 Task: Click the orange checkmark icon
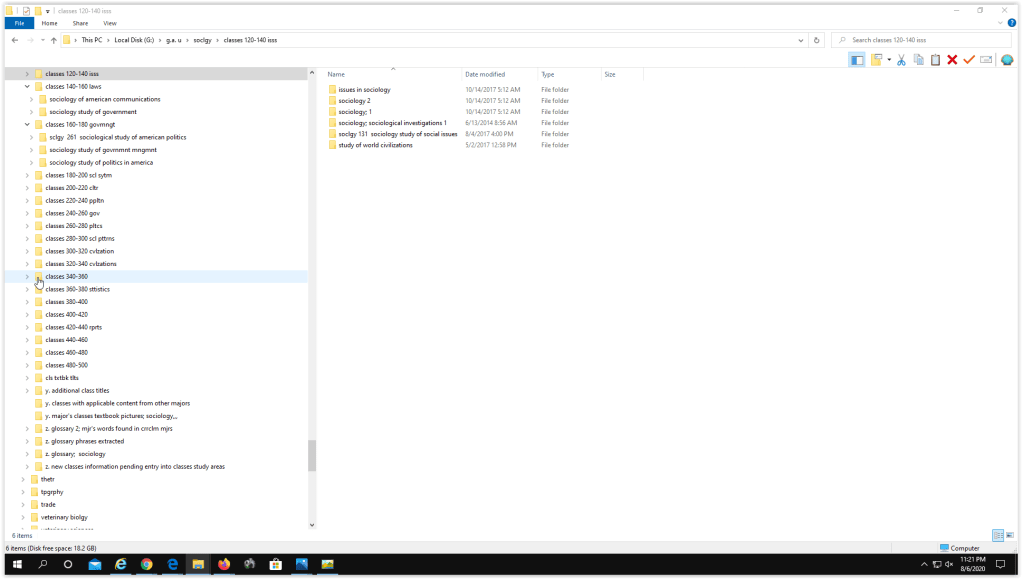click(969, 60)
